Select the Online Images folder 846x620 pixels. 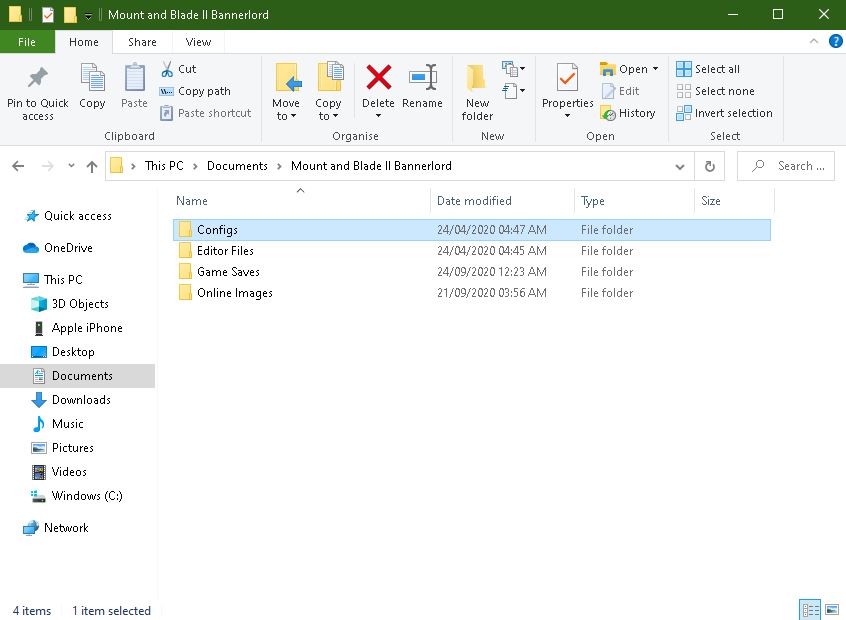click(472, 293)
